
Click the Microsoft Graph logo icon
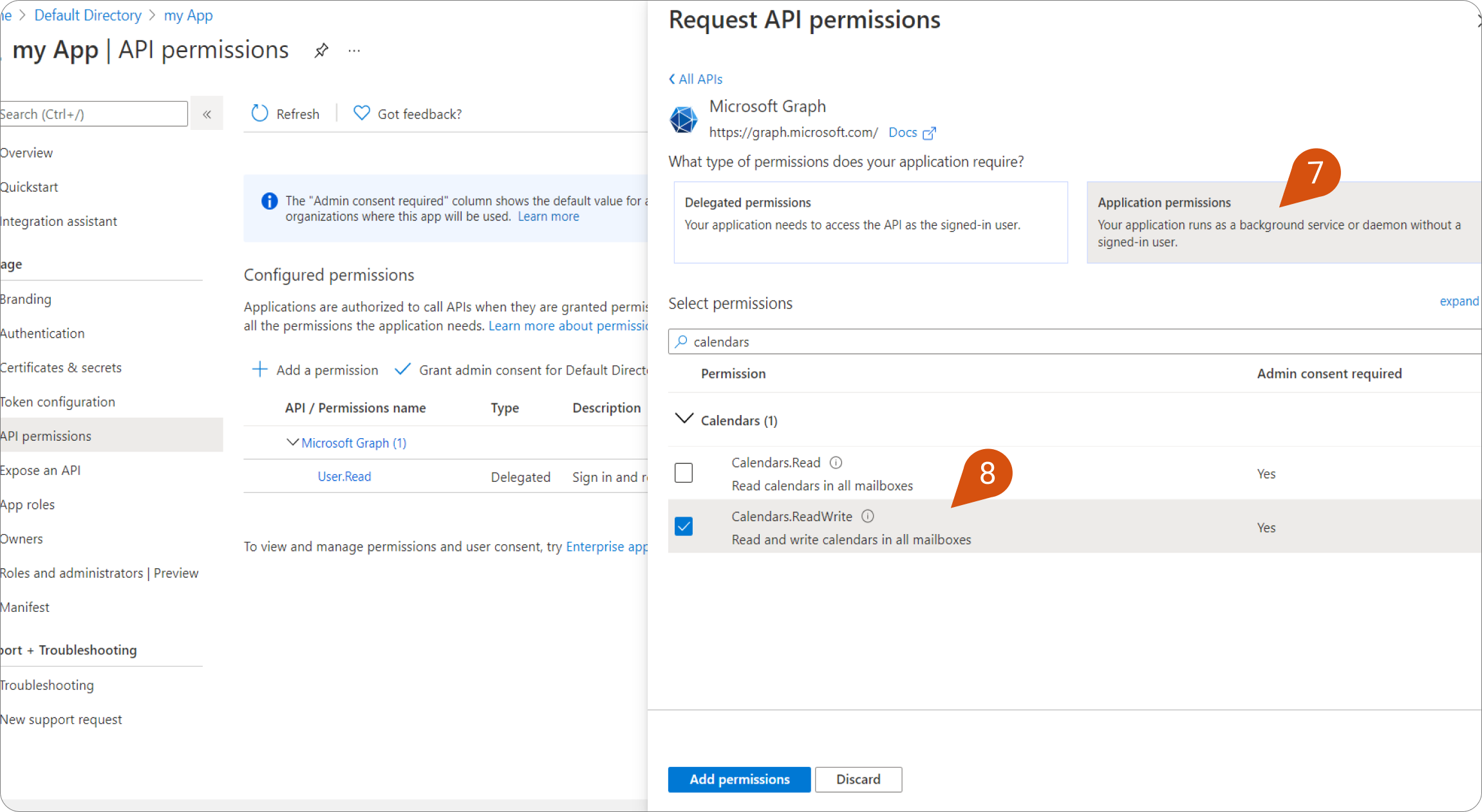click(x=684, y=119)
